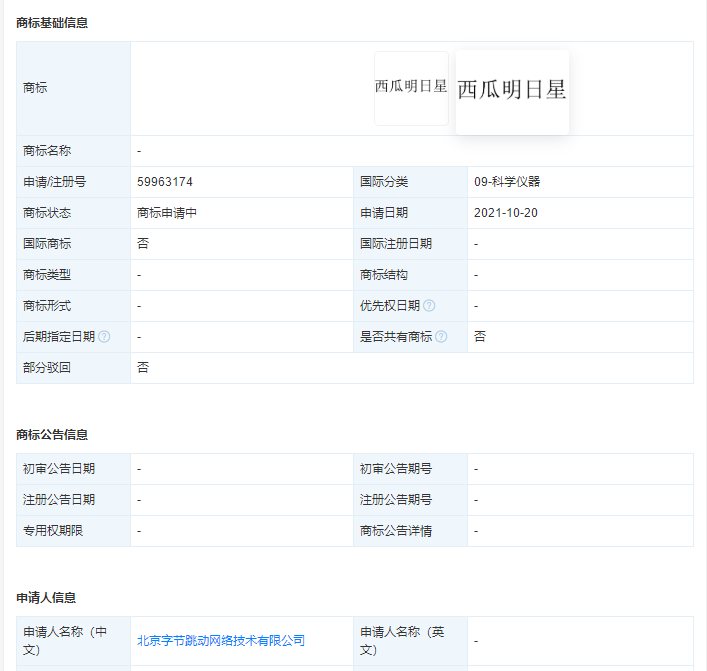The image size is (707, 671).
Task: Click the 初审公告日期 label cell
Action: click(73, 469)
